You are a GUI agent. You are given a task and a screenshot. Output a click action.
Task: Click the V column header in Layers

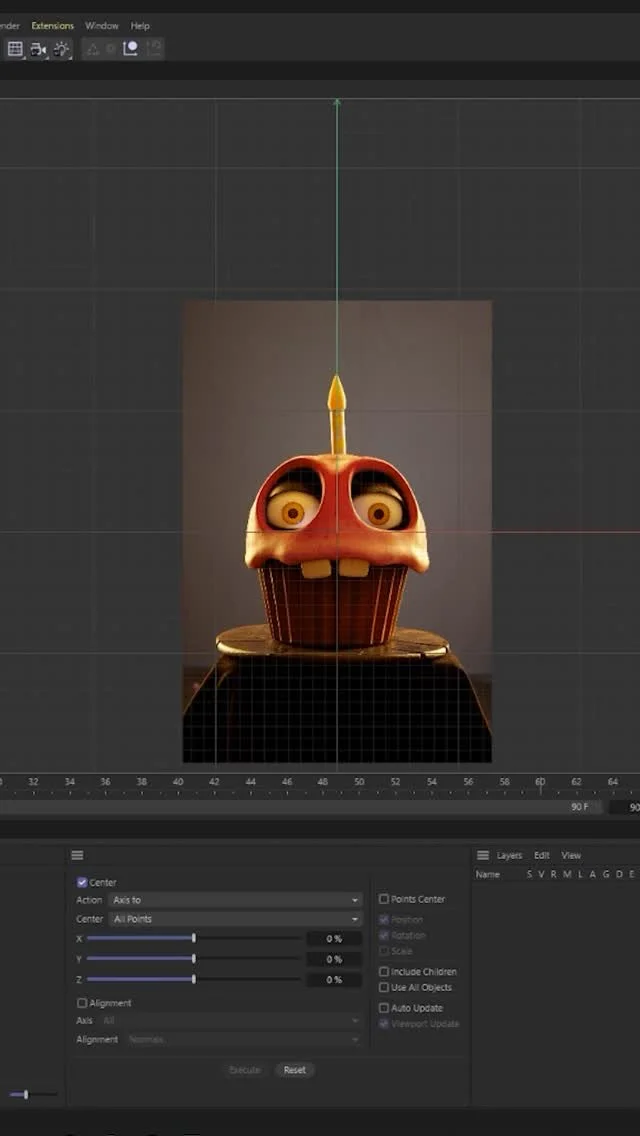coord(541,874)
